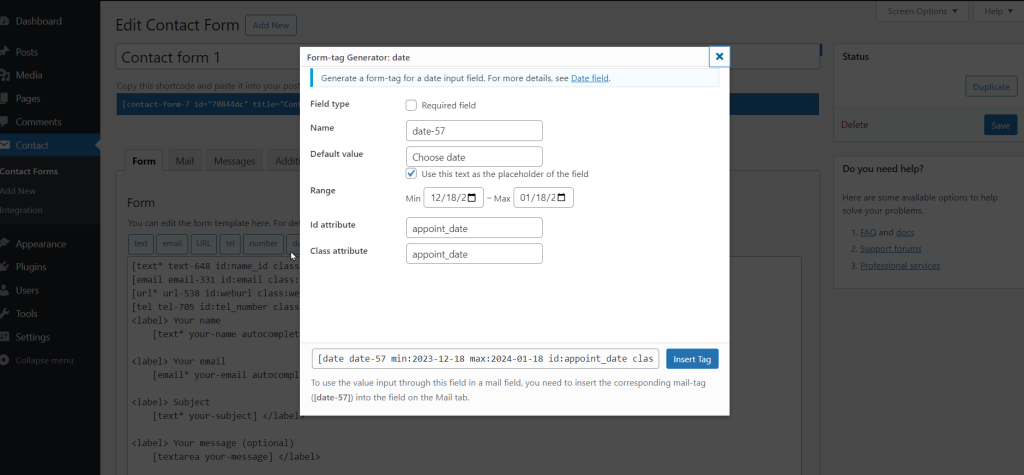This screenshot has height=475, width=1024.
Task: Open Comments from the sidebar
Action: click(38, 122)
